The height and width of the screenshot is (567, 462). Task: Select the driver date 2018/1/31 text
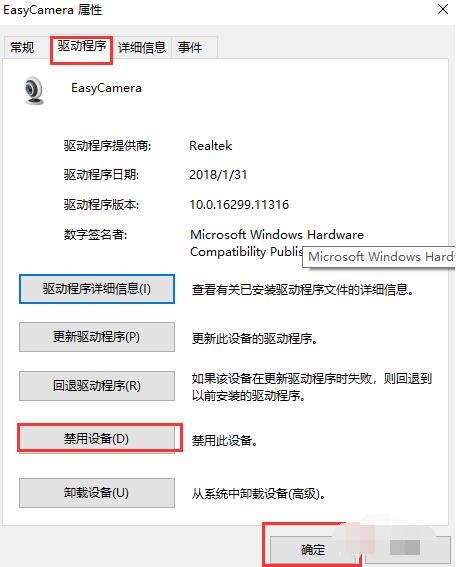tap(218, 175)
